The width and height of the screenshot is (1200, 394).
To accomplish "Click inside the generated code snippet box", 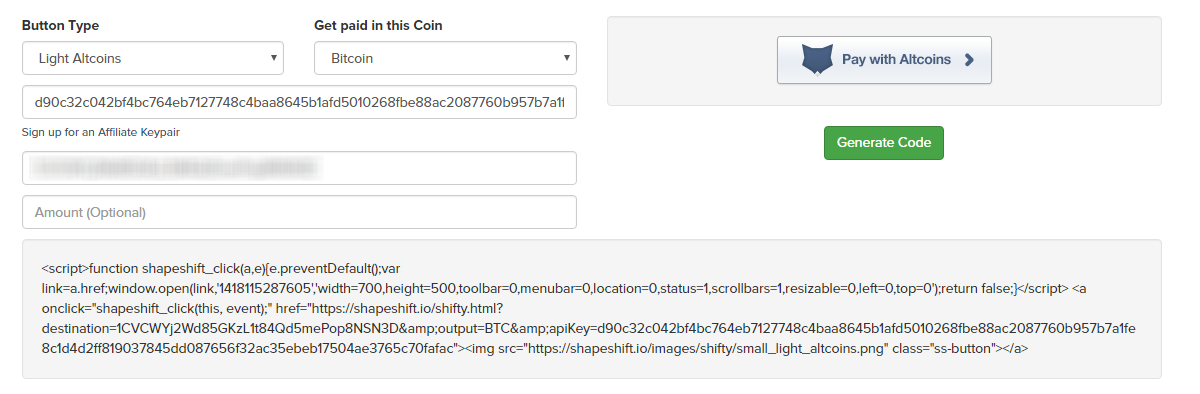I will click(x=592, y=309).
